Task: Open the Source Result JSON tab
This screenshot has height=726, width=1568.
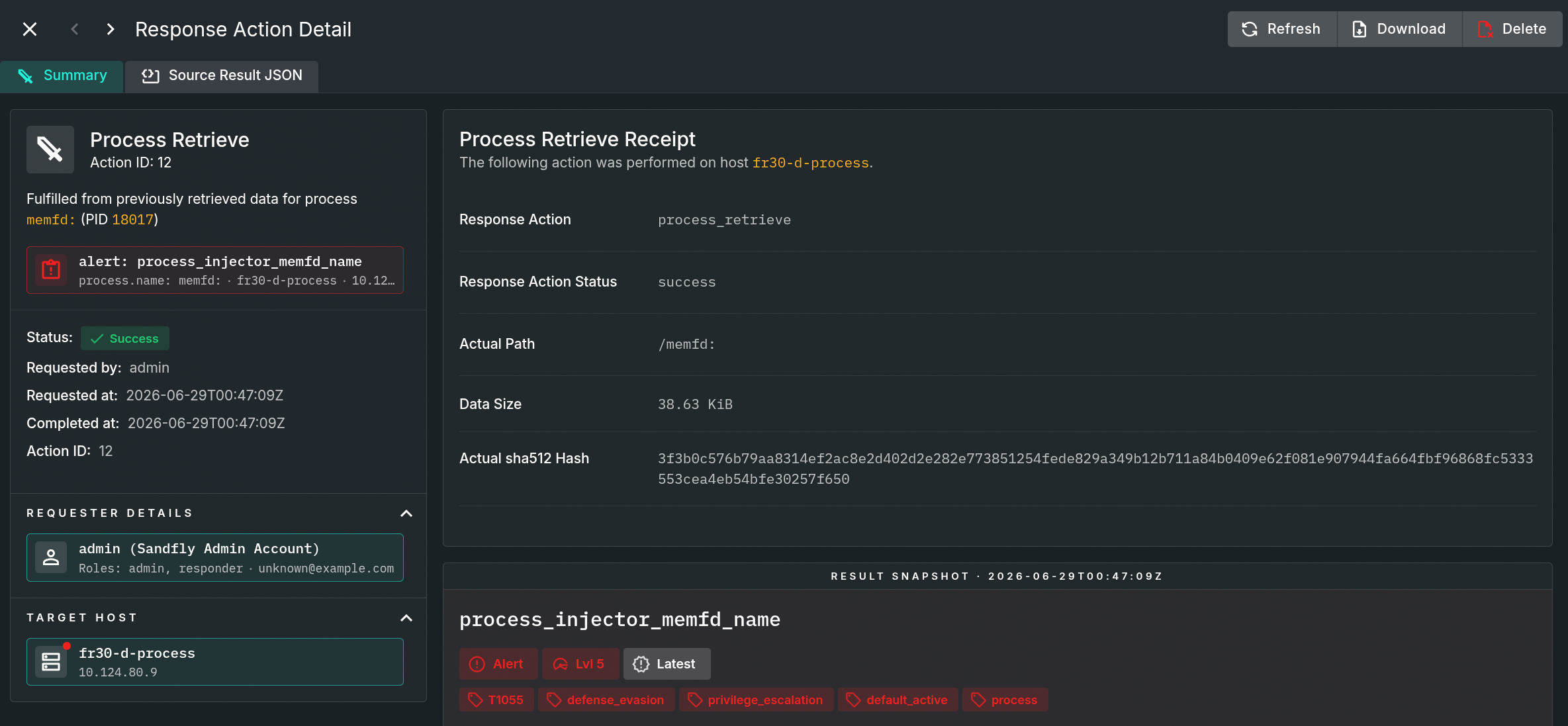Action: point(222,75)
